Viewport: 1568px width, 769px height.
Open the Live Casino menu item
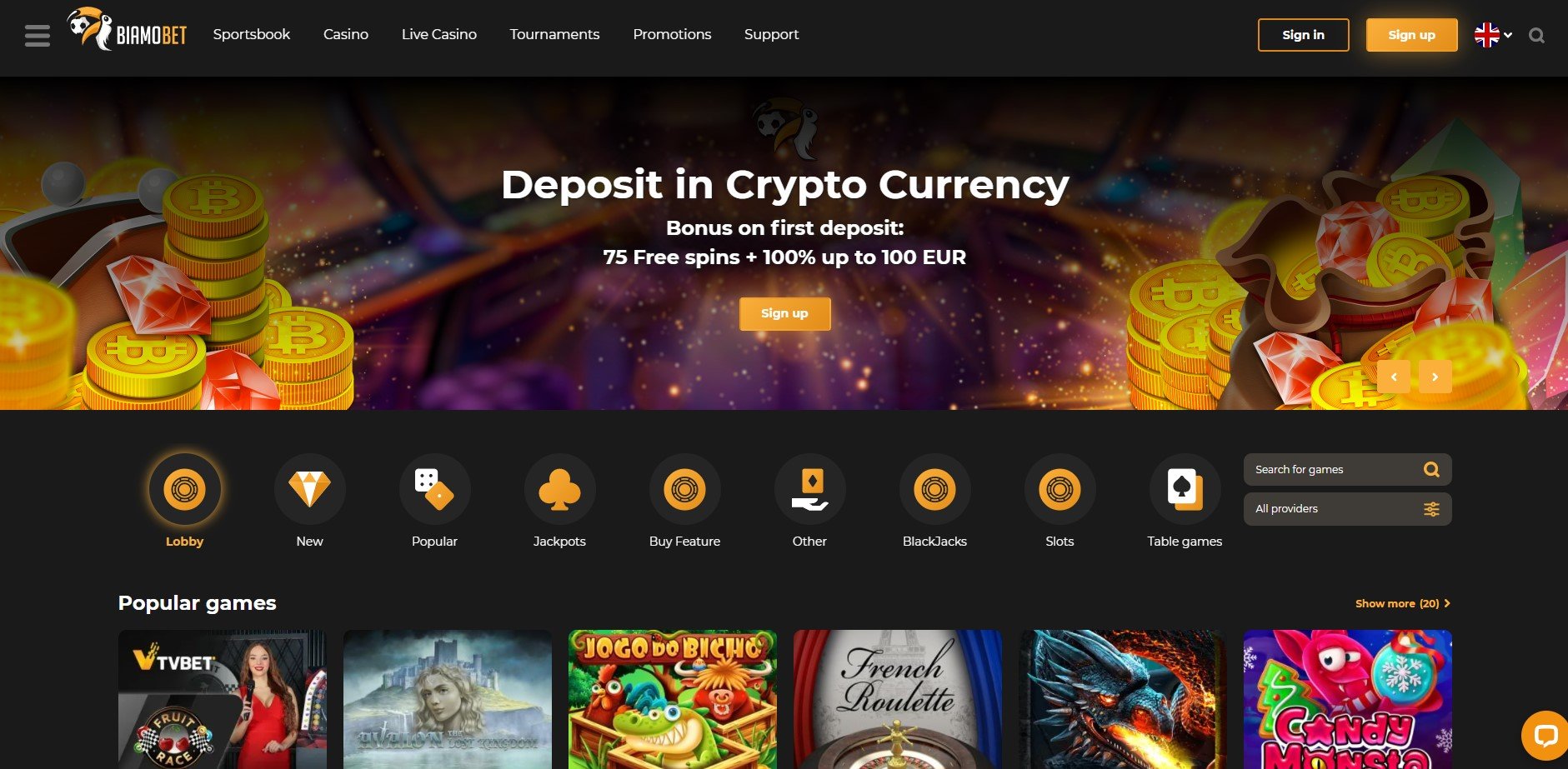pyautogui.click(x=439, y=34)
